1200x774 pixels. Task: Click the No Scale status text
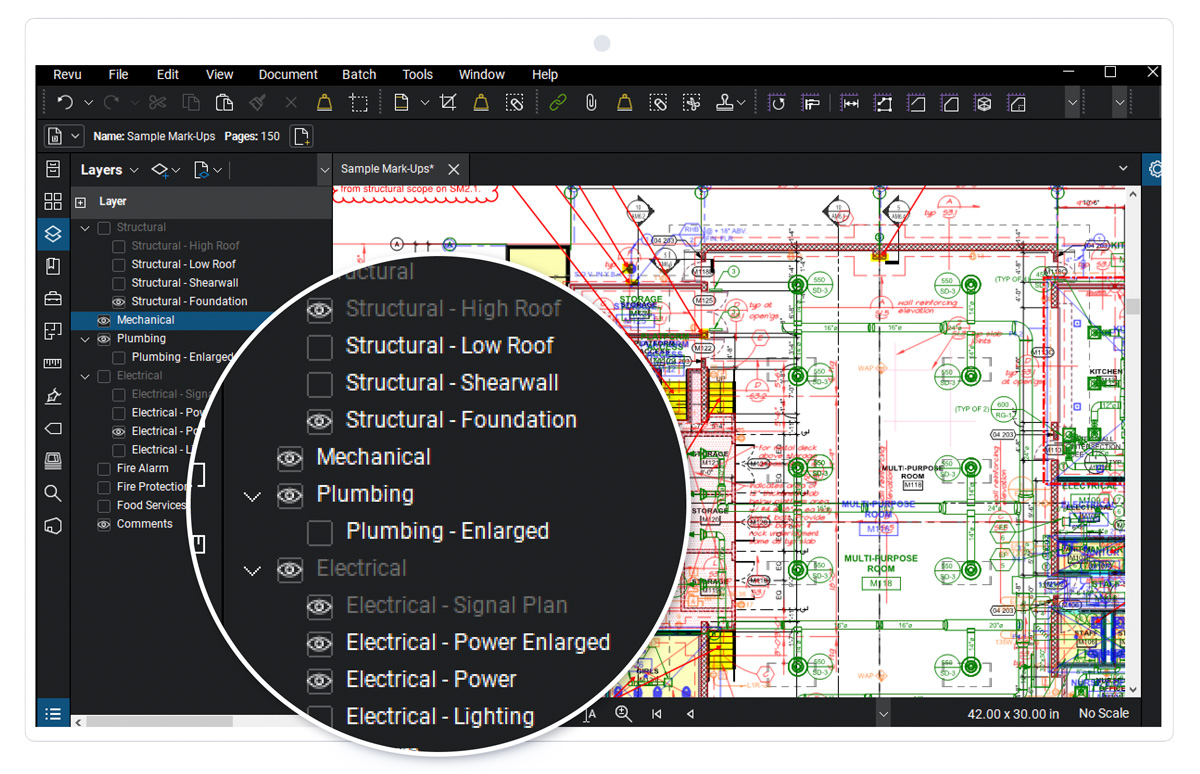point(1104,714)
